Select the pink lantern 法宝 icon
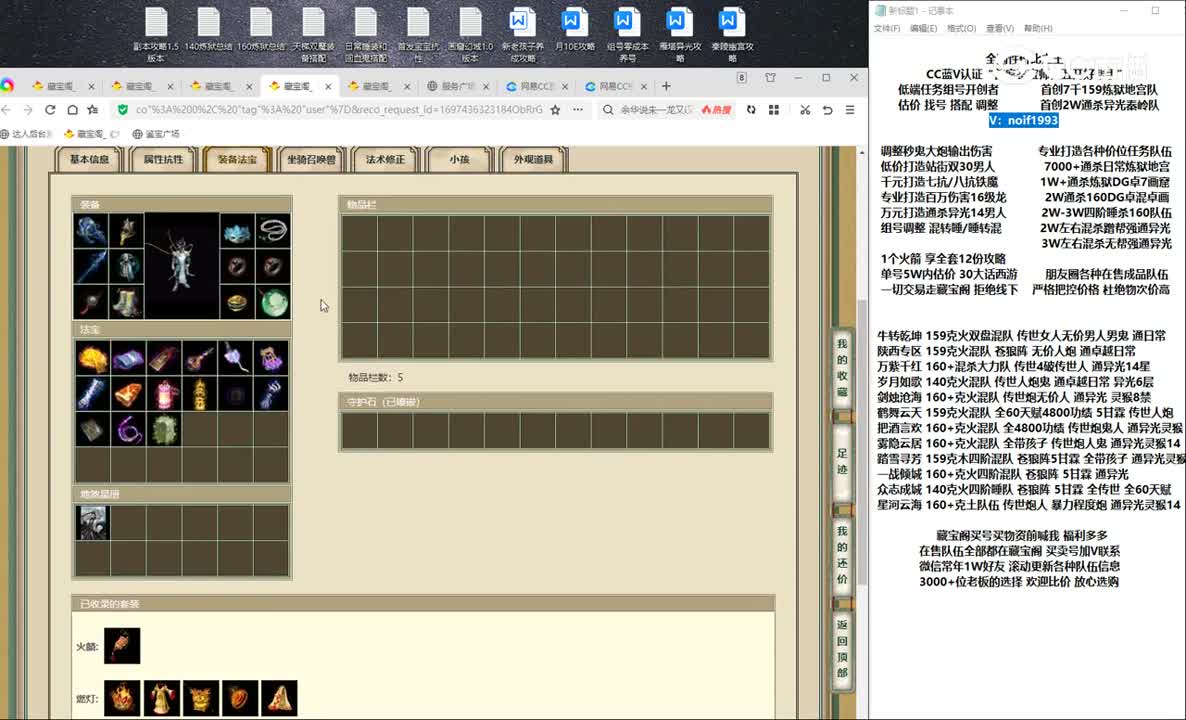The width and height of the screenshot is (1186, 720). click(x=163, y=393)
